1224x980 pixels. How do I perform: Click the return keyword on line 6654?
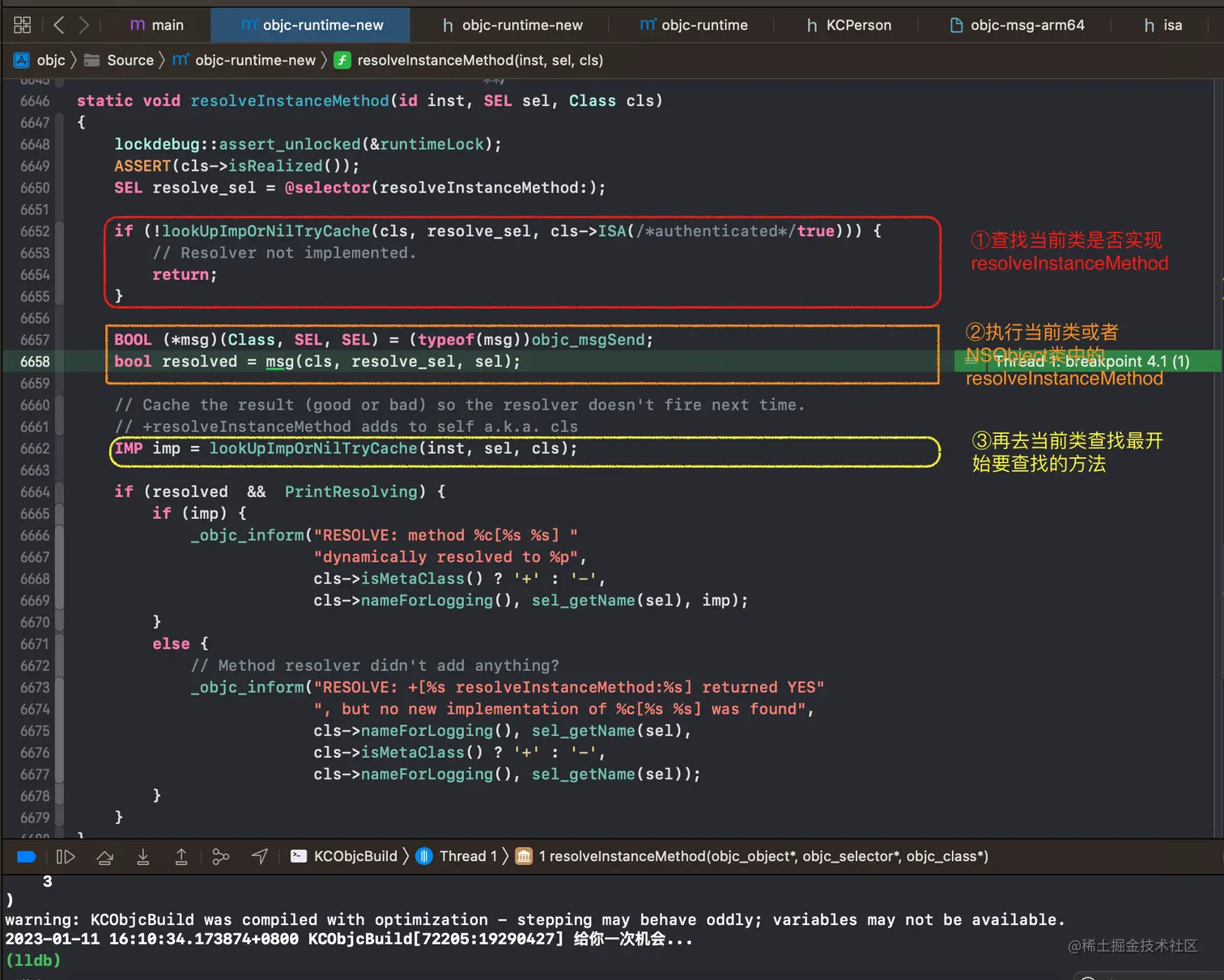(181, 275)
